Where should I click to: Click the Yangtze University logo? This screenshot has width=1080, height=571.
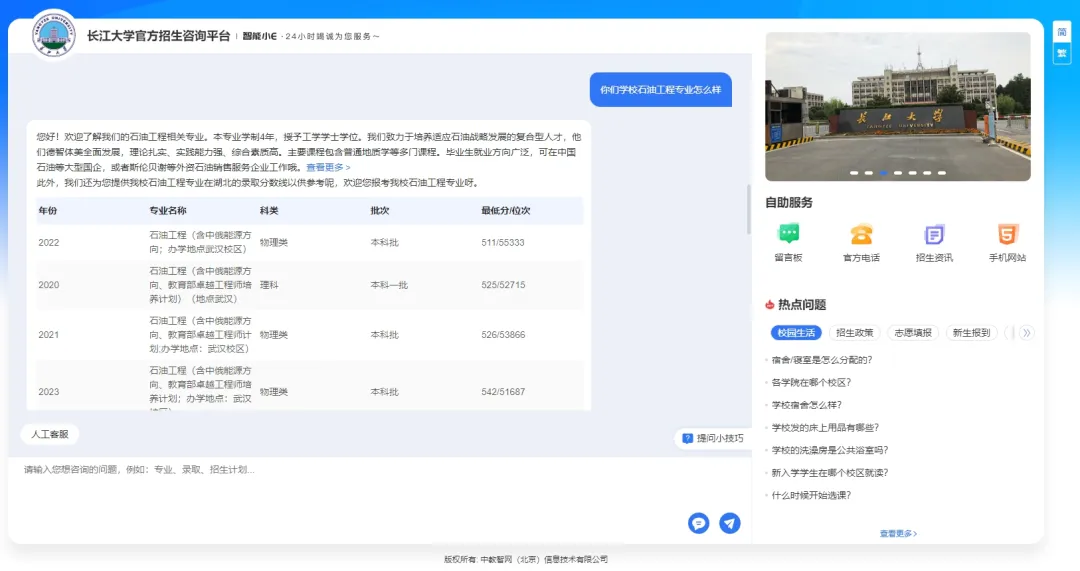point(52,34)
